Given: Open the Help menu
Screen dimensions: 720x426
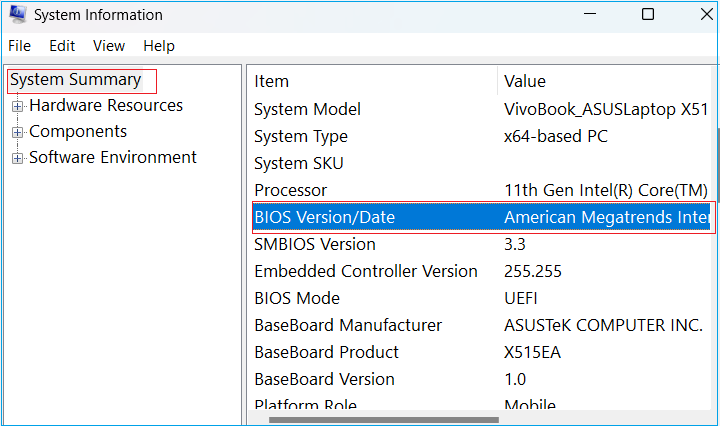Looking at the screenshot, I should (x=159, y=46).
